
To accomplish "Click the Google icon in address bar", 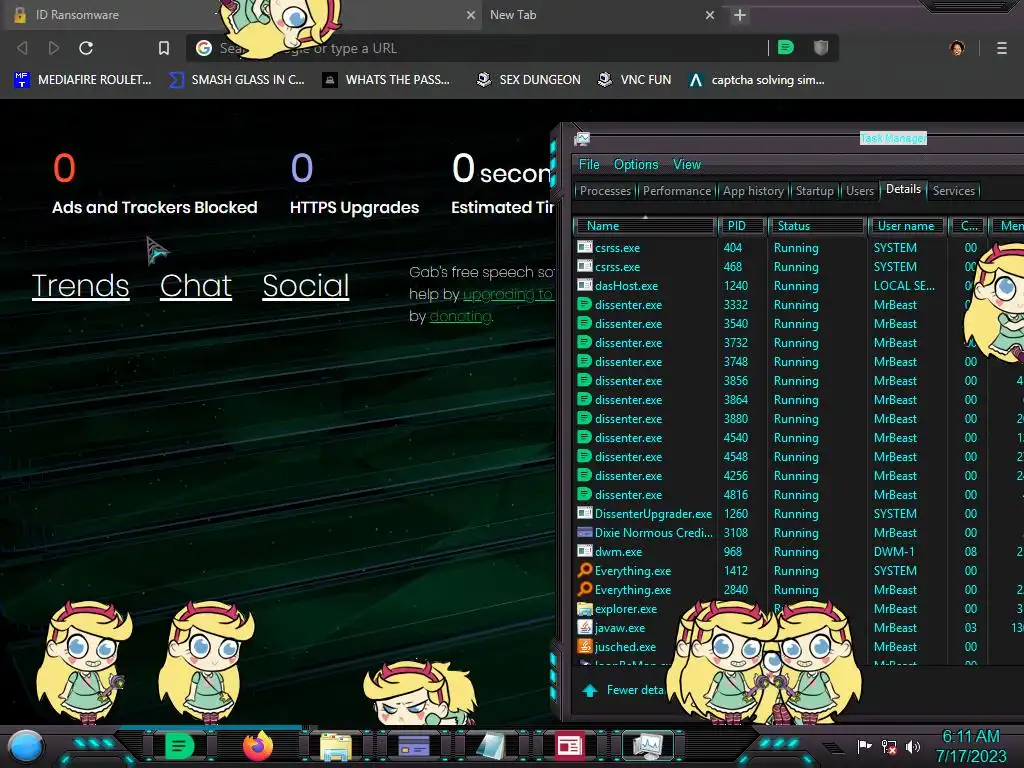I will [x=204, y=48].
